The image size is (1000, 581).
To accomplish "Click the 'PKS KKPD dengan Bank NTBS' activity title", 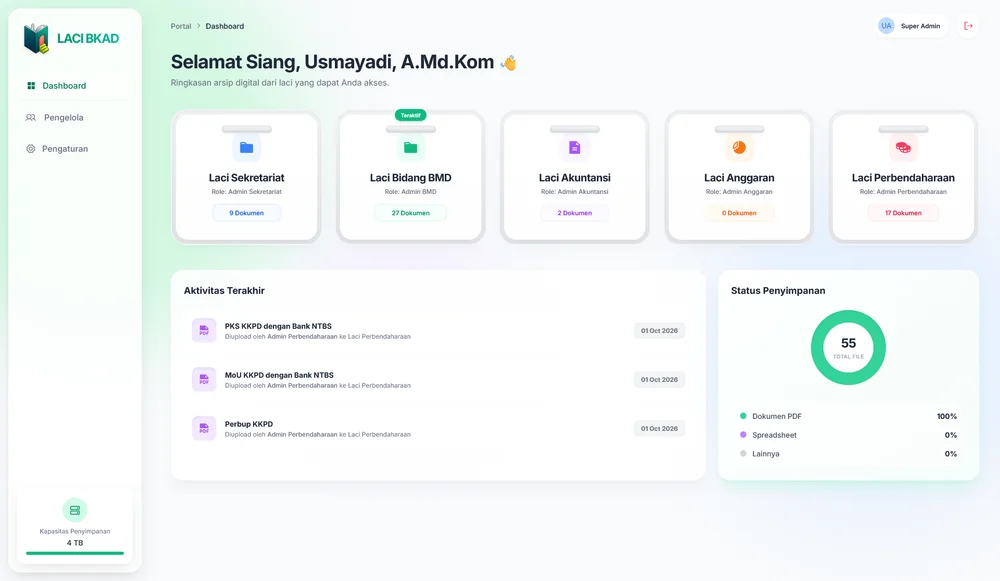I will tap(278, 326).
